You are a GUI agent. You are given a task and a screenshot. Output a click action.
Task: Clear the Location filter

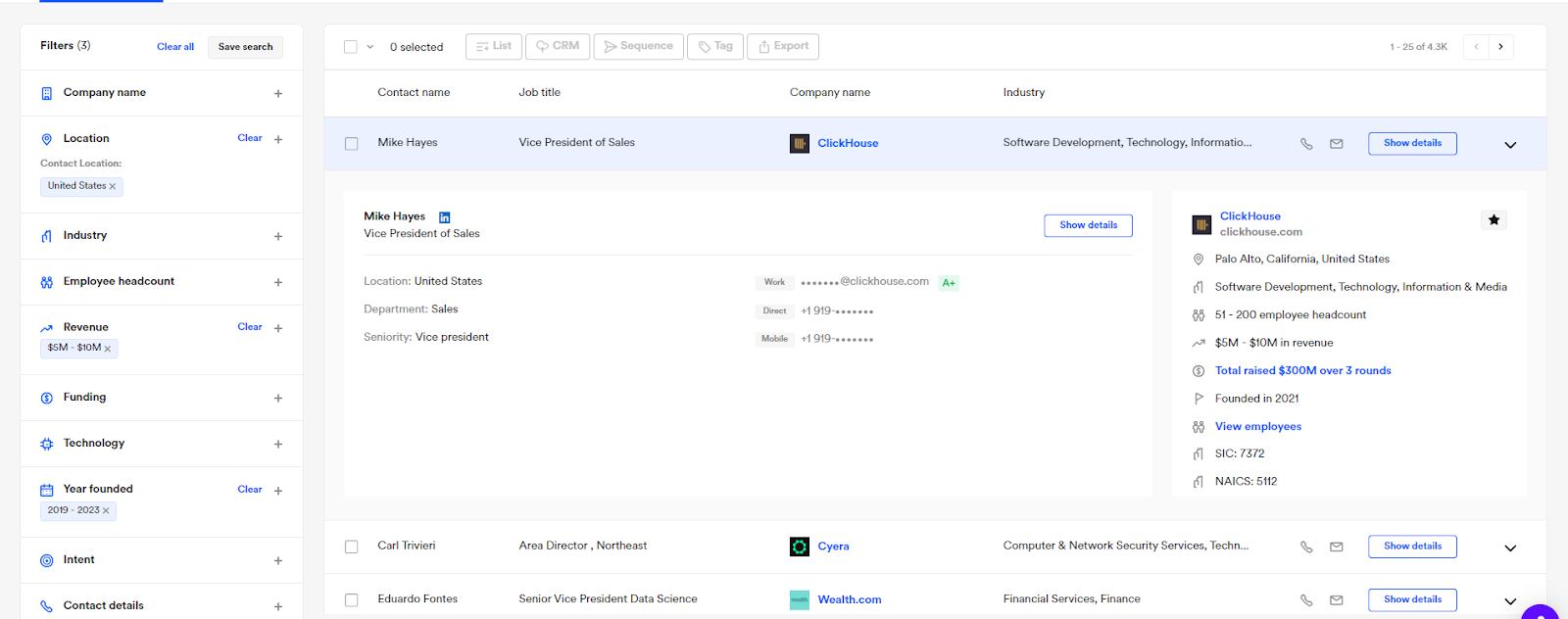pyautogui.click(x=250, y=138)
